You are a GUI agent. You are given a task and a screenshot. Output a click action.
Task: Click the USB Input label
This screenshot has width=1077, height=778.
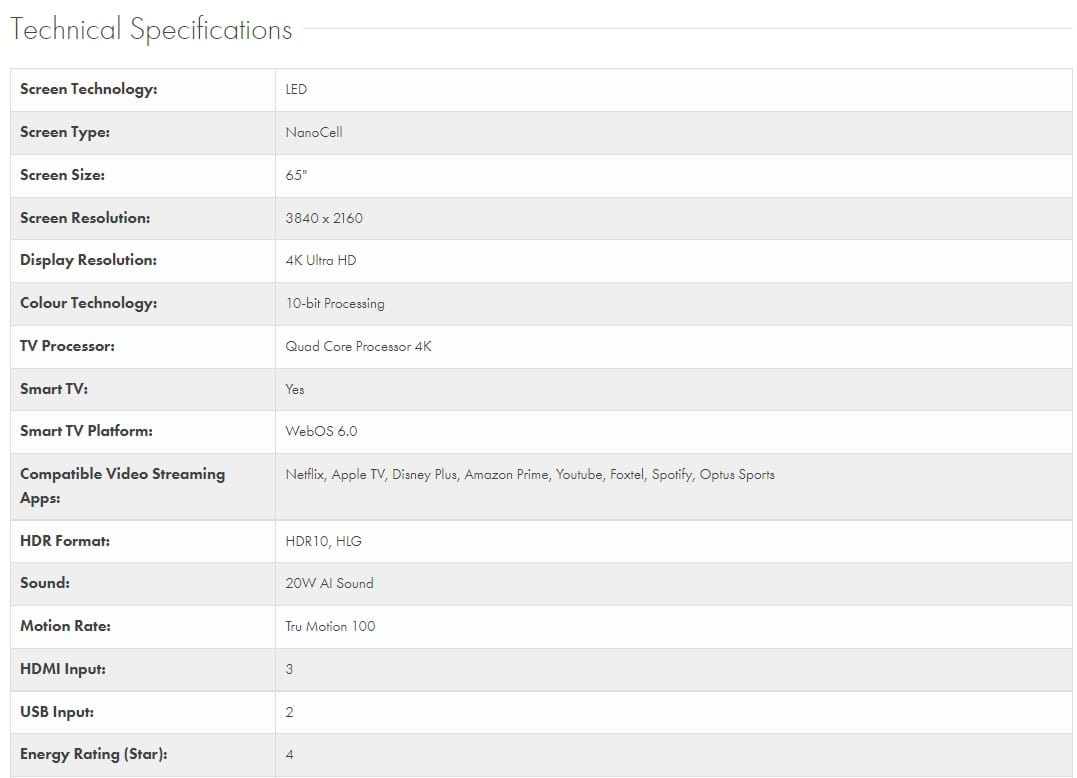tap(57, 712)
